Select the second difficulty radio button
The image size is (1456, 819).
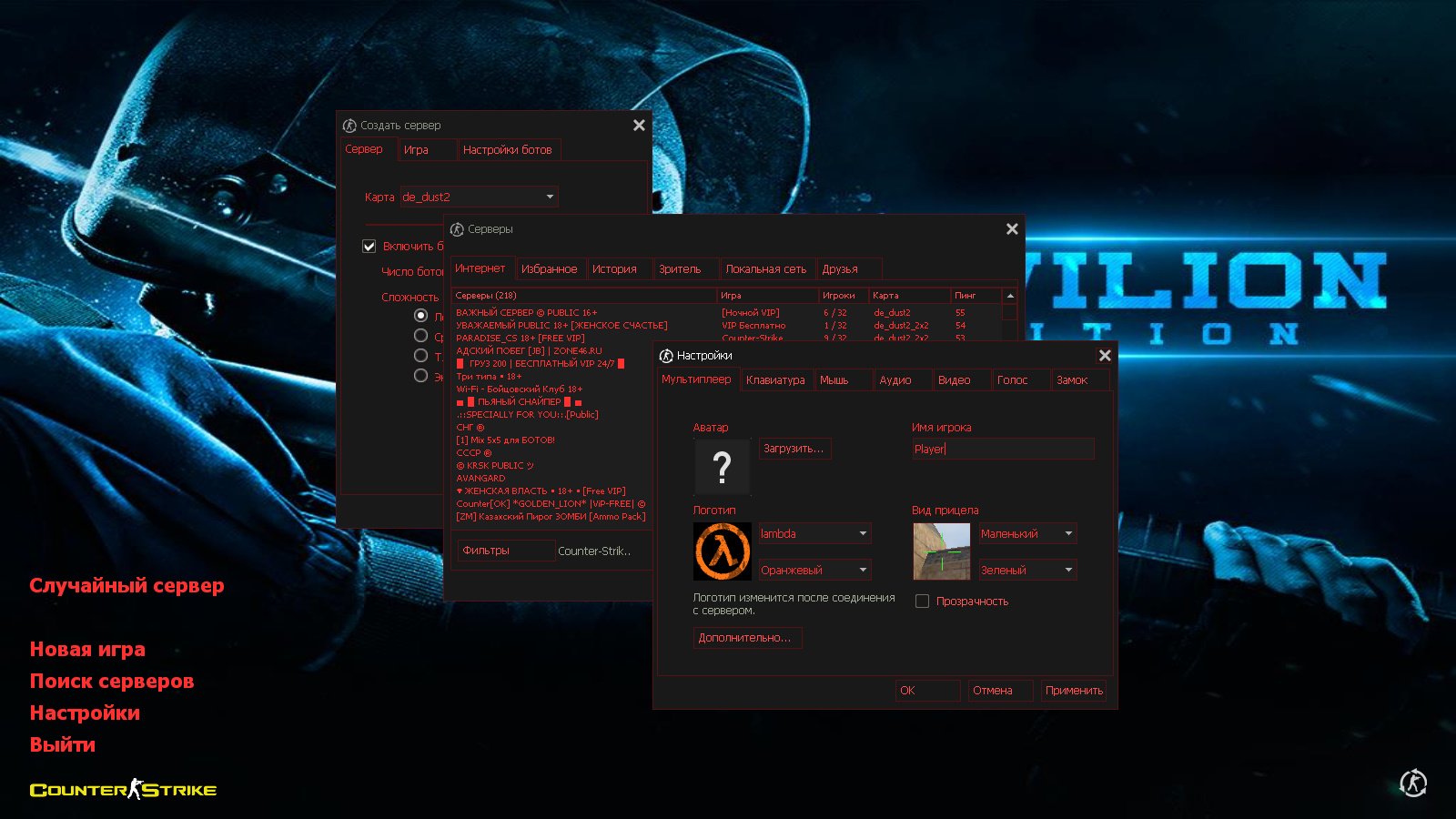(420, 336)
